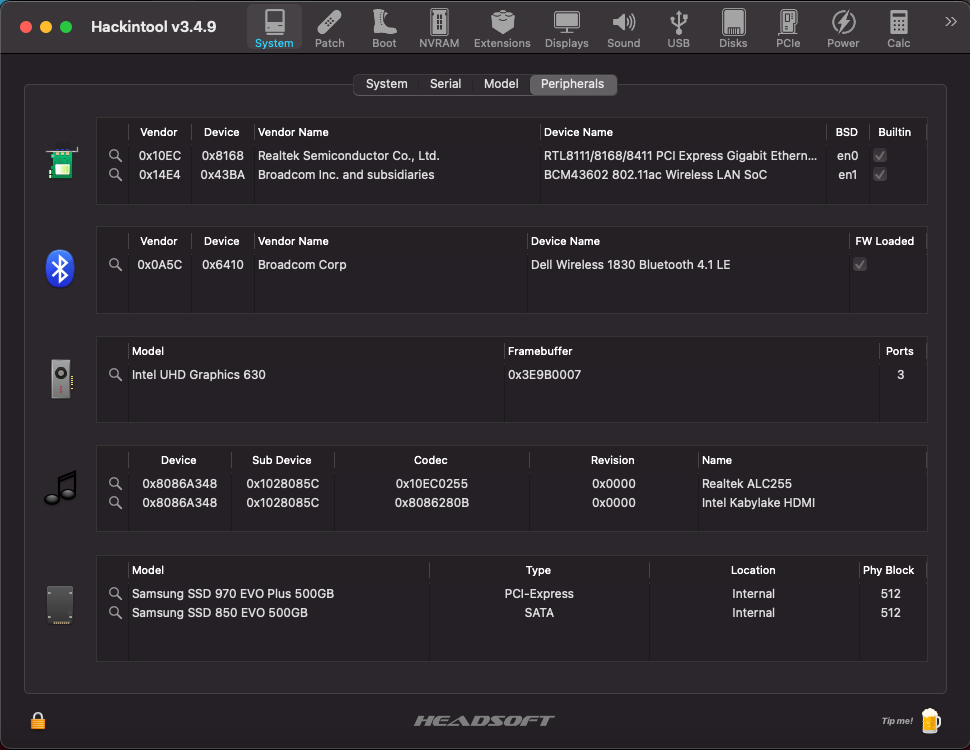This screenshot has width=970, height=750.
Task: Open the Boot section
Action: [384, 28]
